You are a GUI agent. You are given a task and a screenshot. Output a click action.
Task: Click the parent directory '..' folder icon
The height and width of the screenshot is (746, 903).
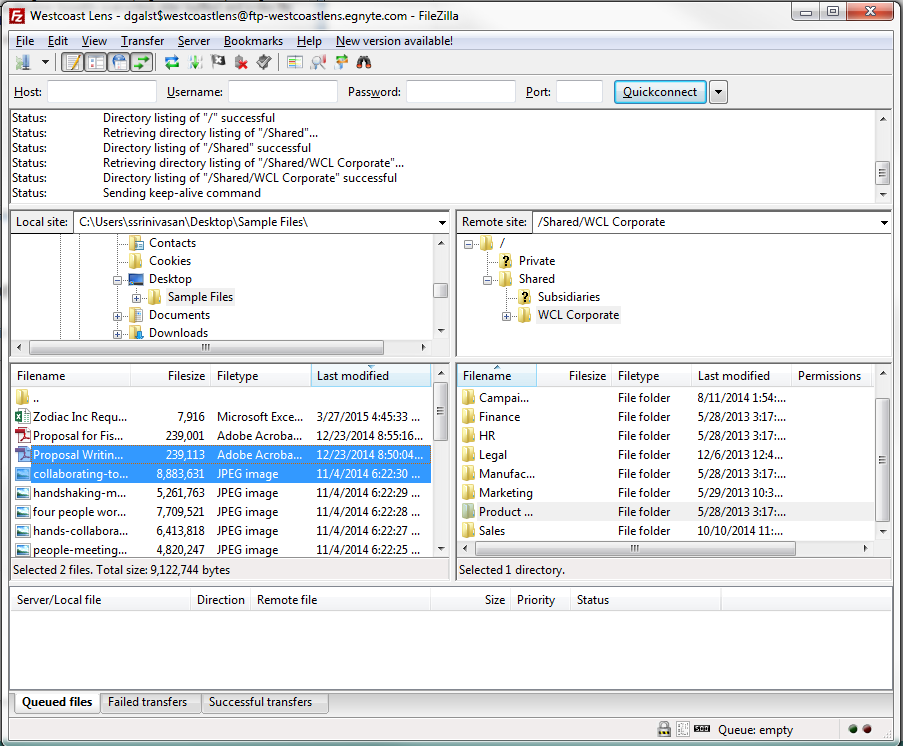point(22,397)
